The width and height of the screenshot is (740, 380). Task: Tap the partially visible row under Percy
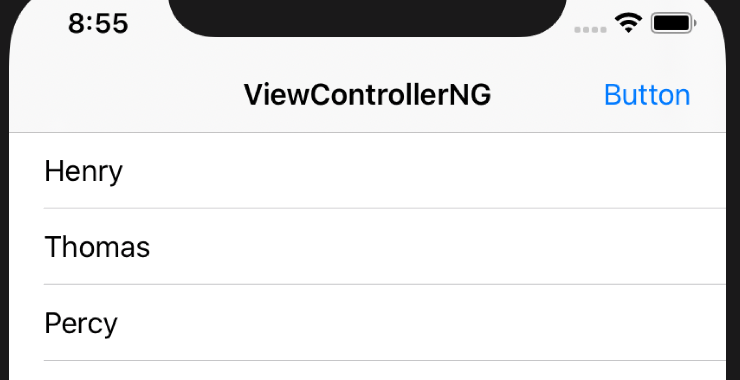coord(367,371)
